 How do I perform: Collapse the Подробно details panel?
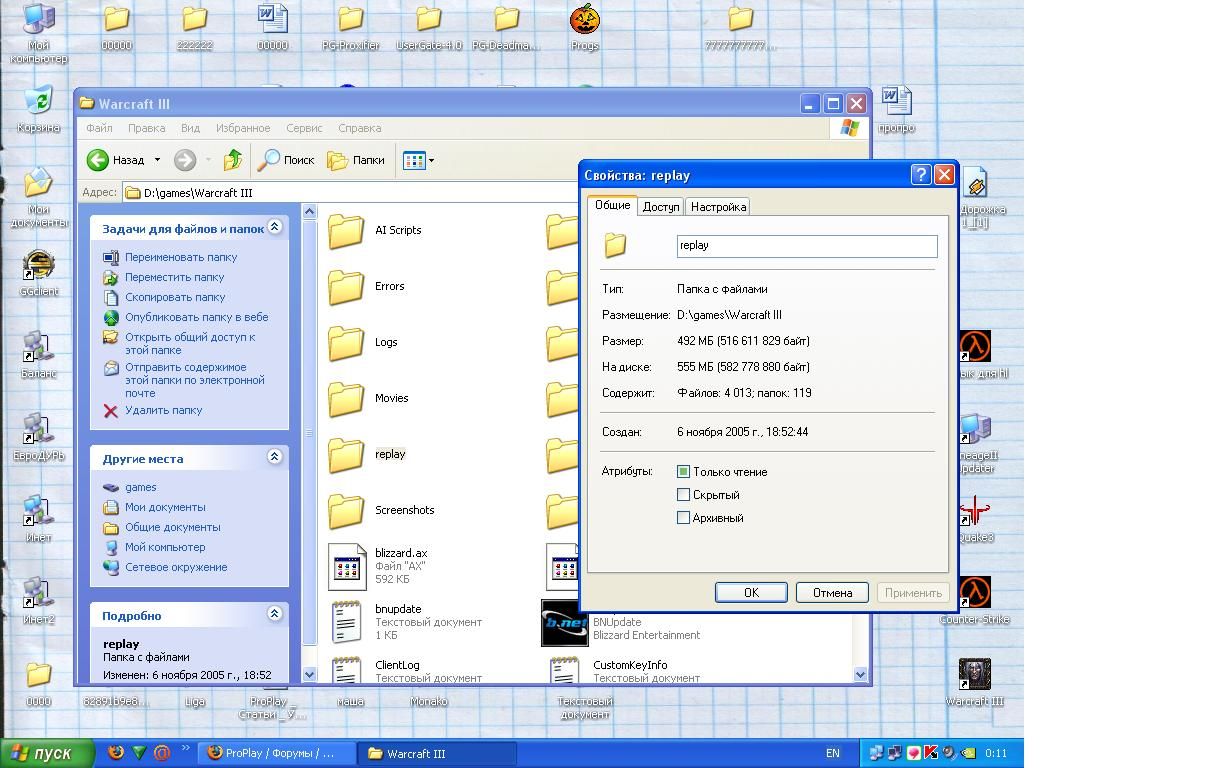(x=274, y=614)
